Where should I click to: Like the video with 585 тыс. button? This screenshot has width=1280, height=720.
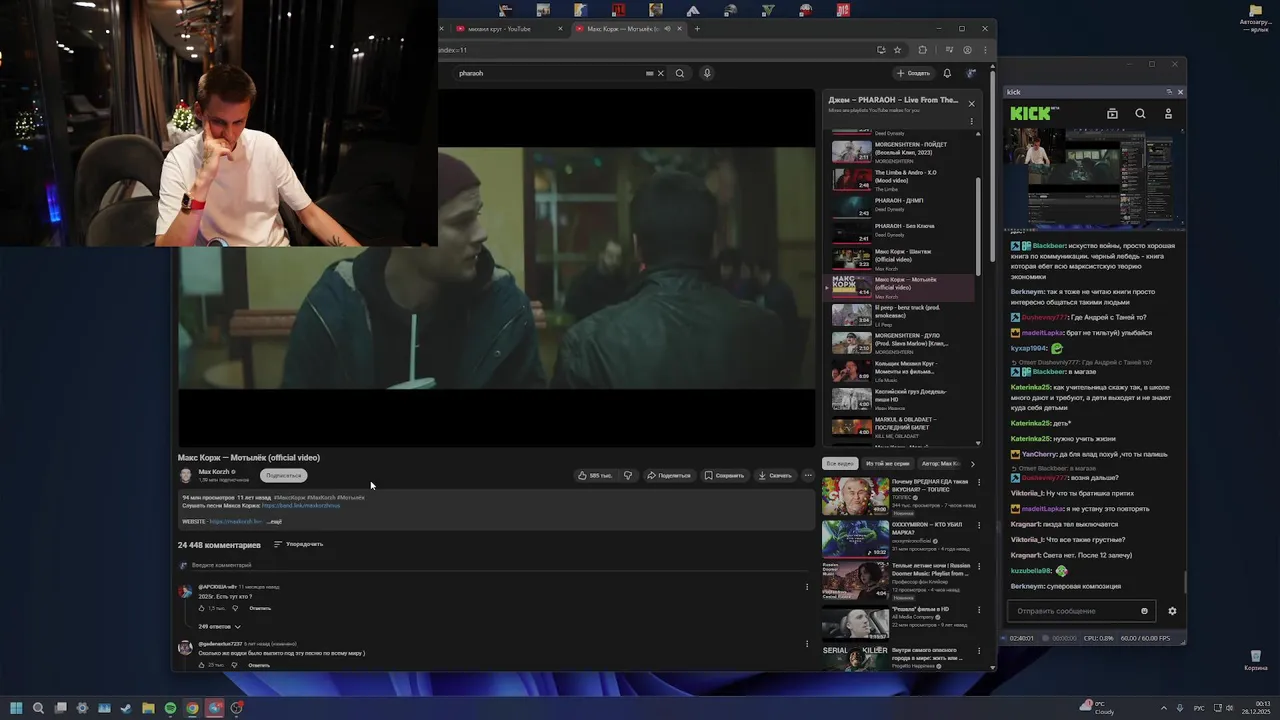click(595, 475)
